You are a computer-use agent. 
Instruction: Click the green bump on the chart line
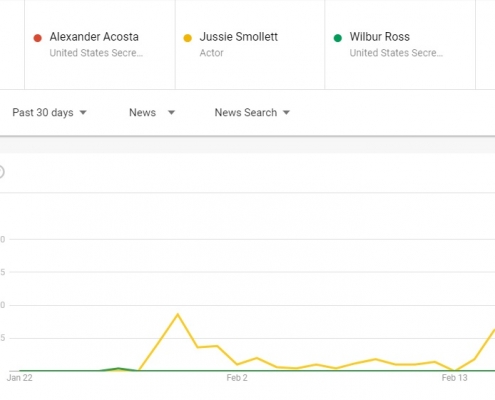pos(118,369)
